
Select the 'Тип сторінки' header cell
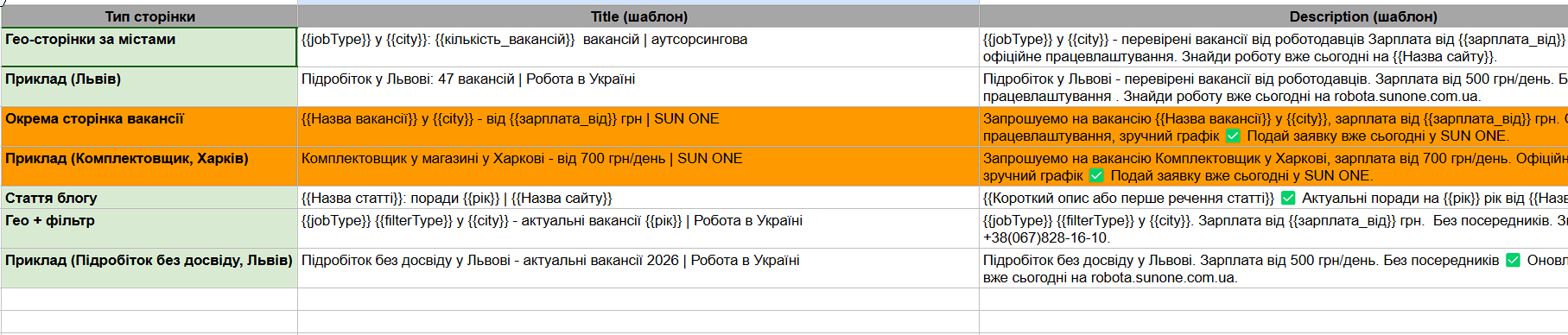pyautogui.click(x=149, y=16)
